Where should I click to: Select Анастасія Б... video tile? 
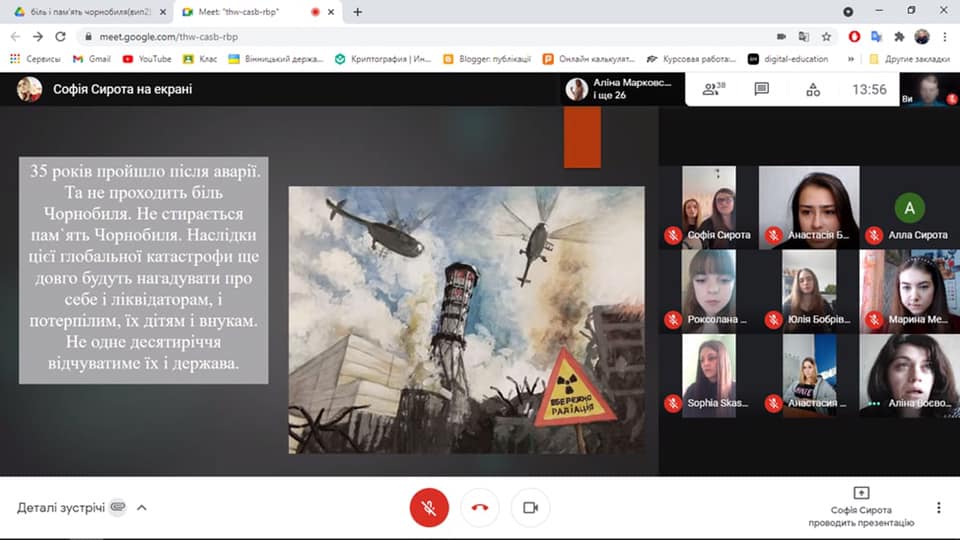pos(809,207)
